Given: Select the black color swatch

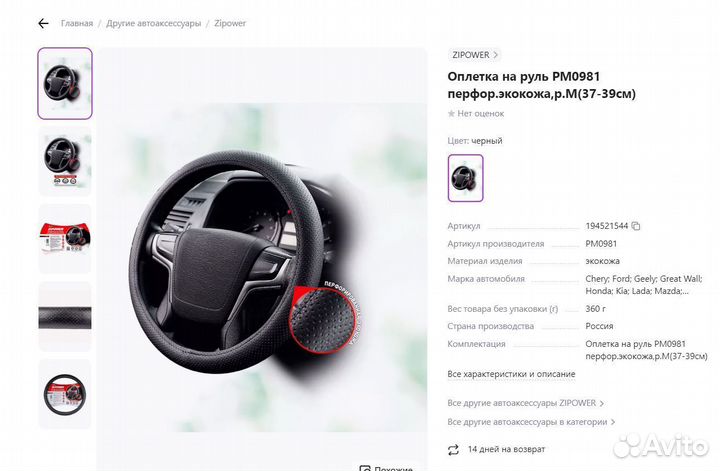Looking at the screenshot, I should pos(465,178).
